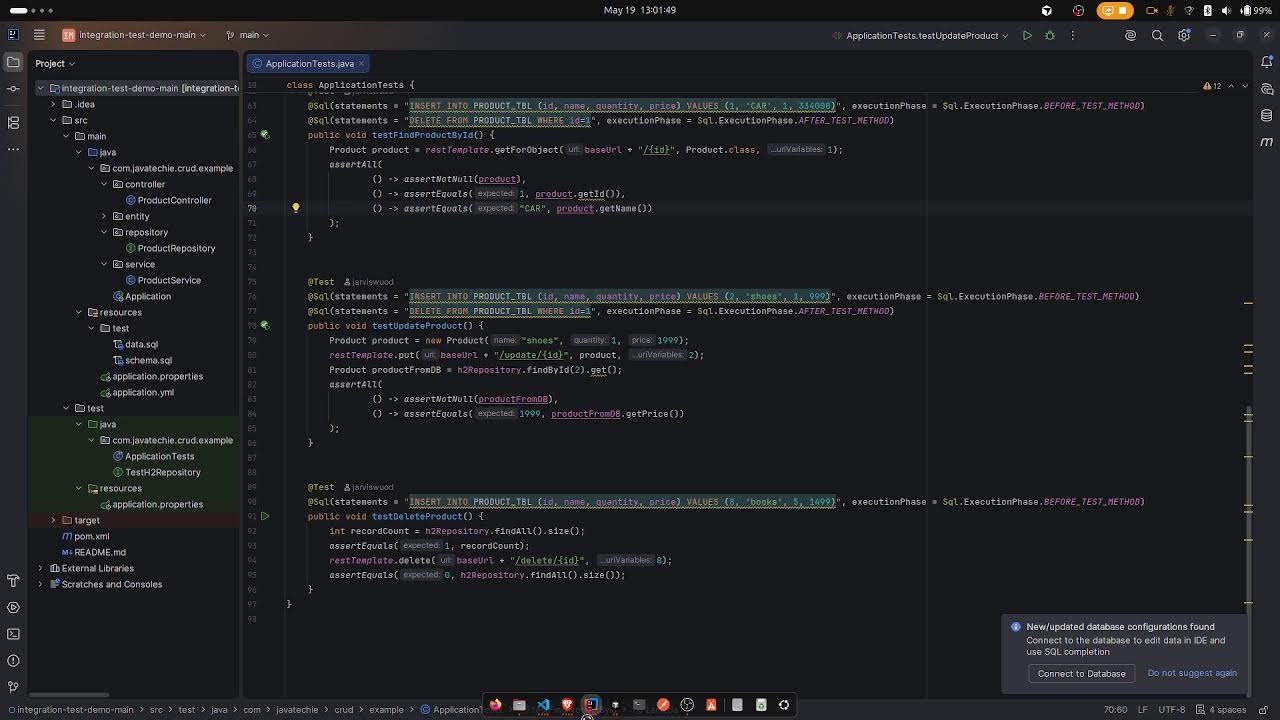Close the ApplicationTests.java tab
The width and height of the screenshot is (1280, 720).
coord(362,63)
